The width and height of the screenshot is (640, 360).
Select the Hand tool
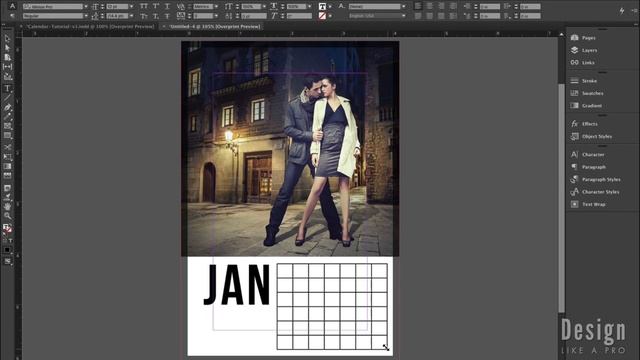(7, 207)
